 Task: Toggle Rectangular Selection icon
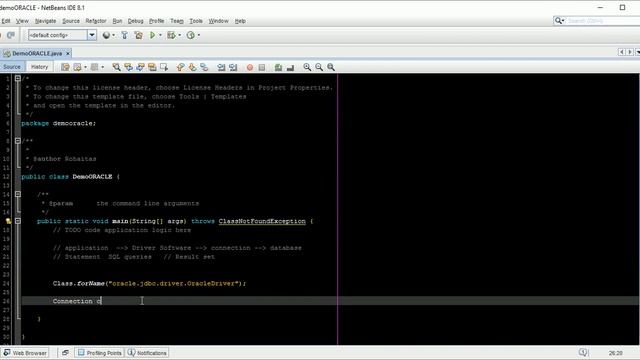(164, 67)
